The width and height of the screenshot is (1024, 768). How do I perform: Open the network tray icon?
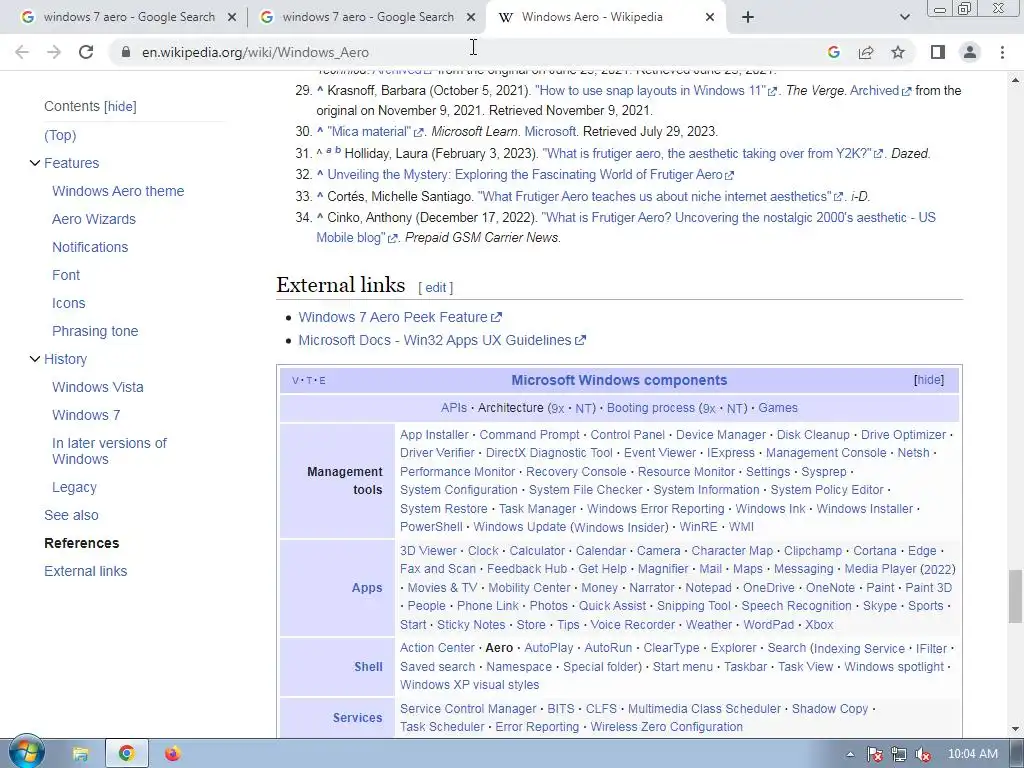click(x=899, y=754)
